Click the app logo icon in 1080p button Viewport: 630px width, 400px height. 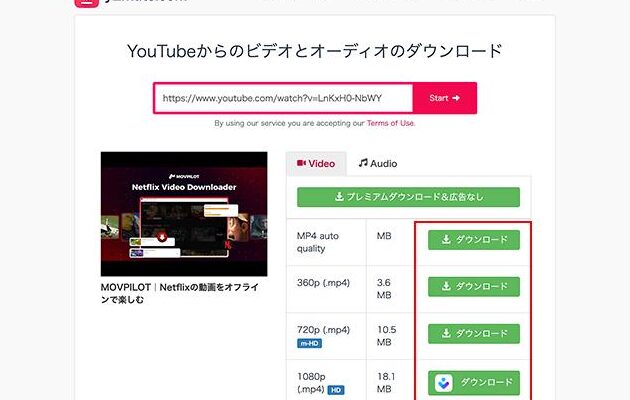point(444,383)
